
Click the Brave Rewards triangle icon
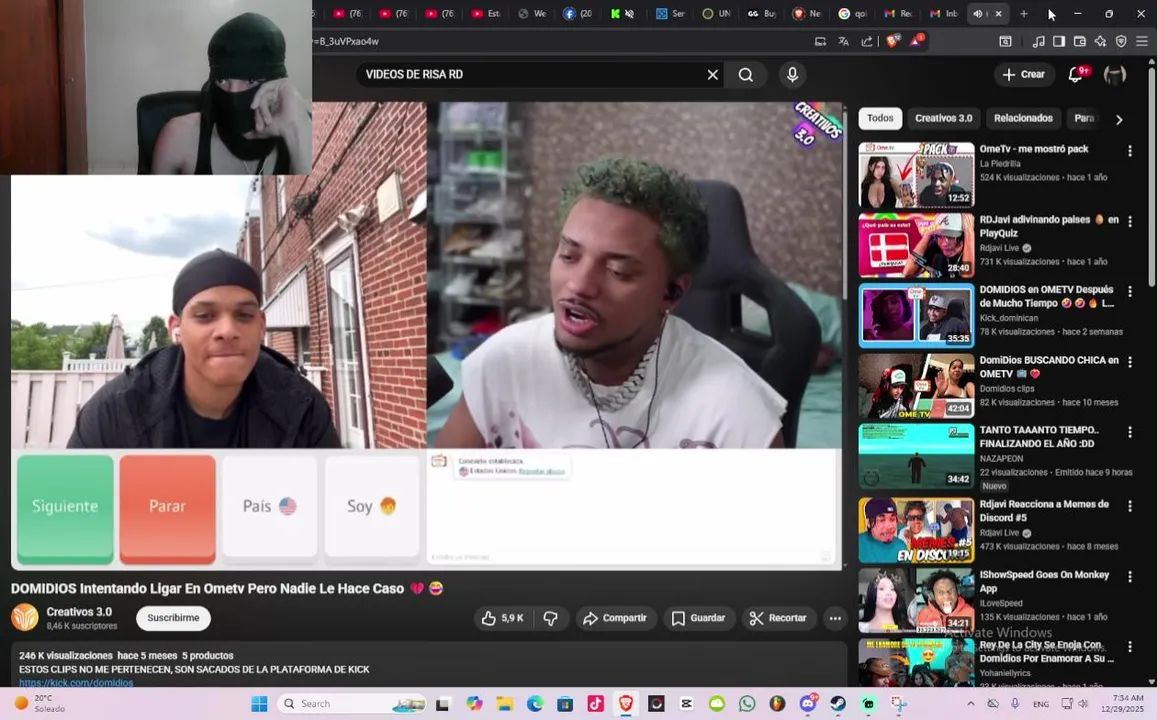(x=916, y=41)
